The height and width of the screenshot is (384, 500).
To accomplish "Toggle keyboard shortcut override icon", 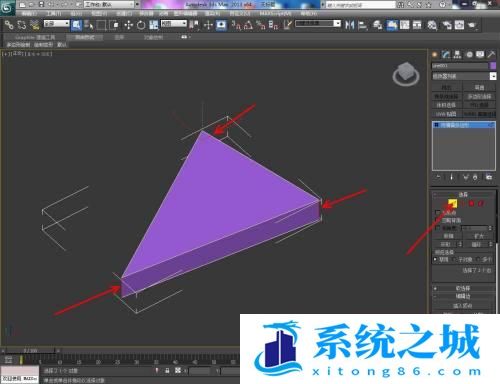I will (221, 25).
